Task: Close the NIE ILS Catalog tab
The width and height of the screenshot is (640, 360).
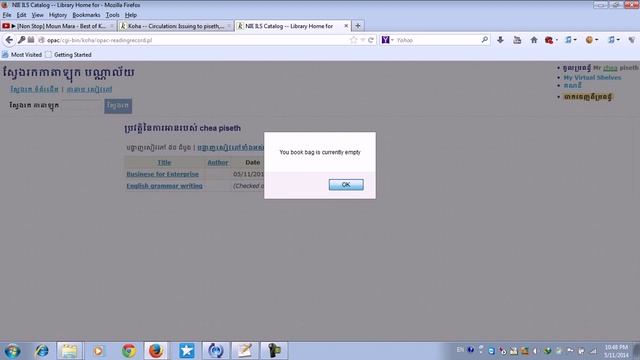Action: (x=346, y=26)
